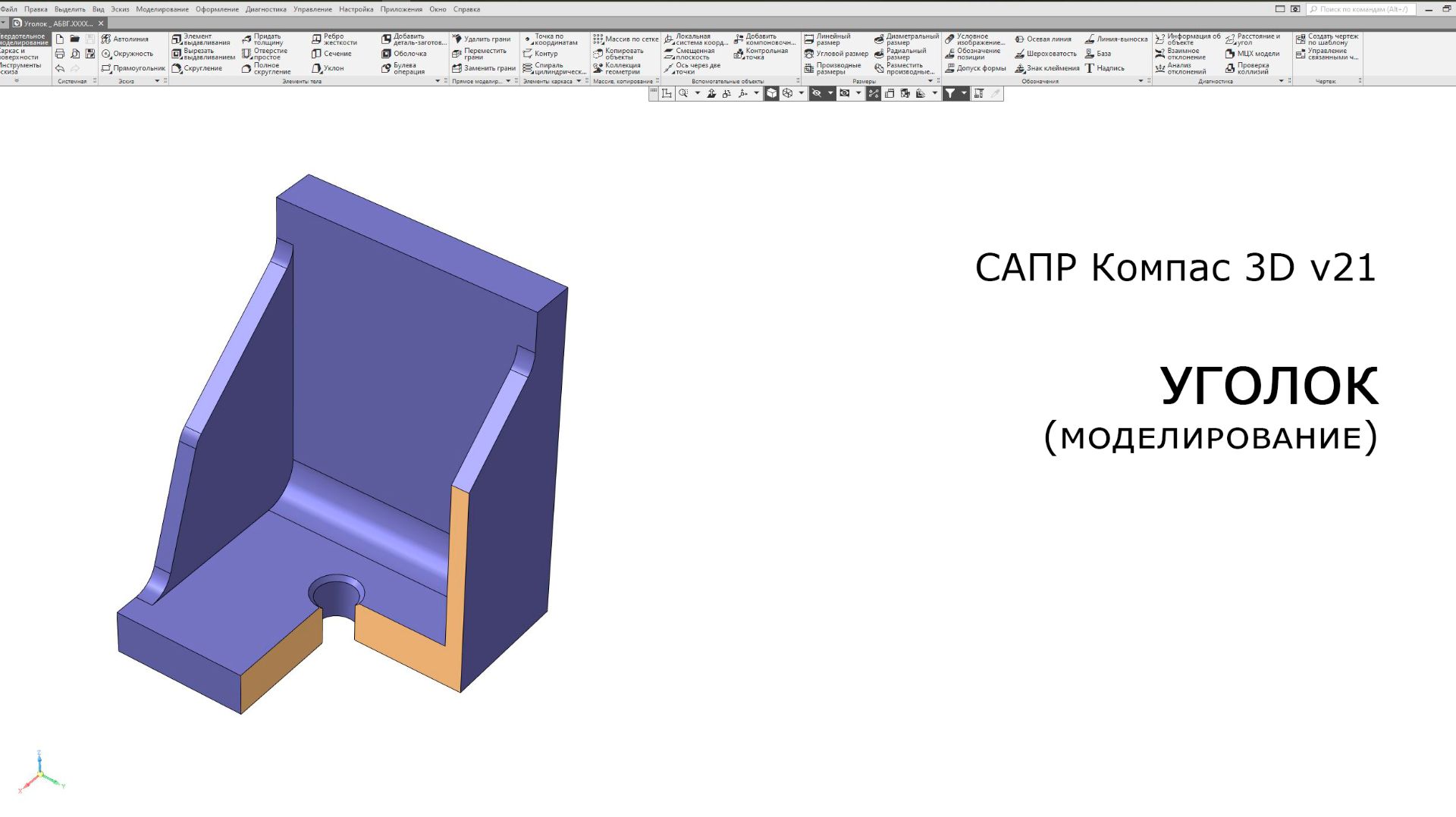Add a Ребро жесткости rib
1456x817 pixels.
pos(334,39)
